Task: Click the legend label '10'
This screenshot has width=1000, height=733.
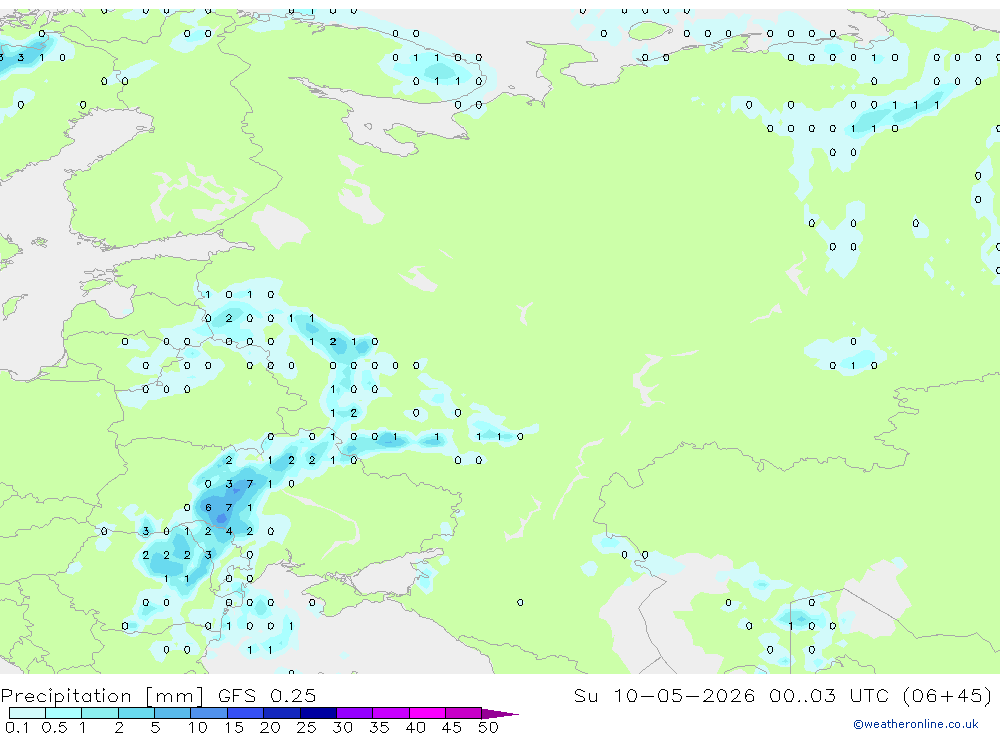Action: click(x=197, y=727)
